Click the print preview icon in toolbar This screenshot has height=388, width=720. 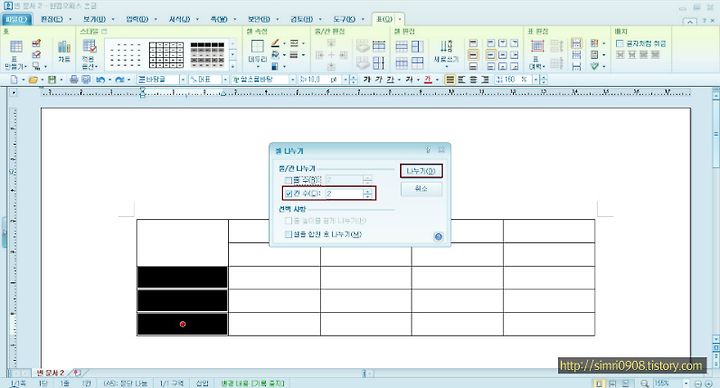pos(86,80)
